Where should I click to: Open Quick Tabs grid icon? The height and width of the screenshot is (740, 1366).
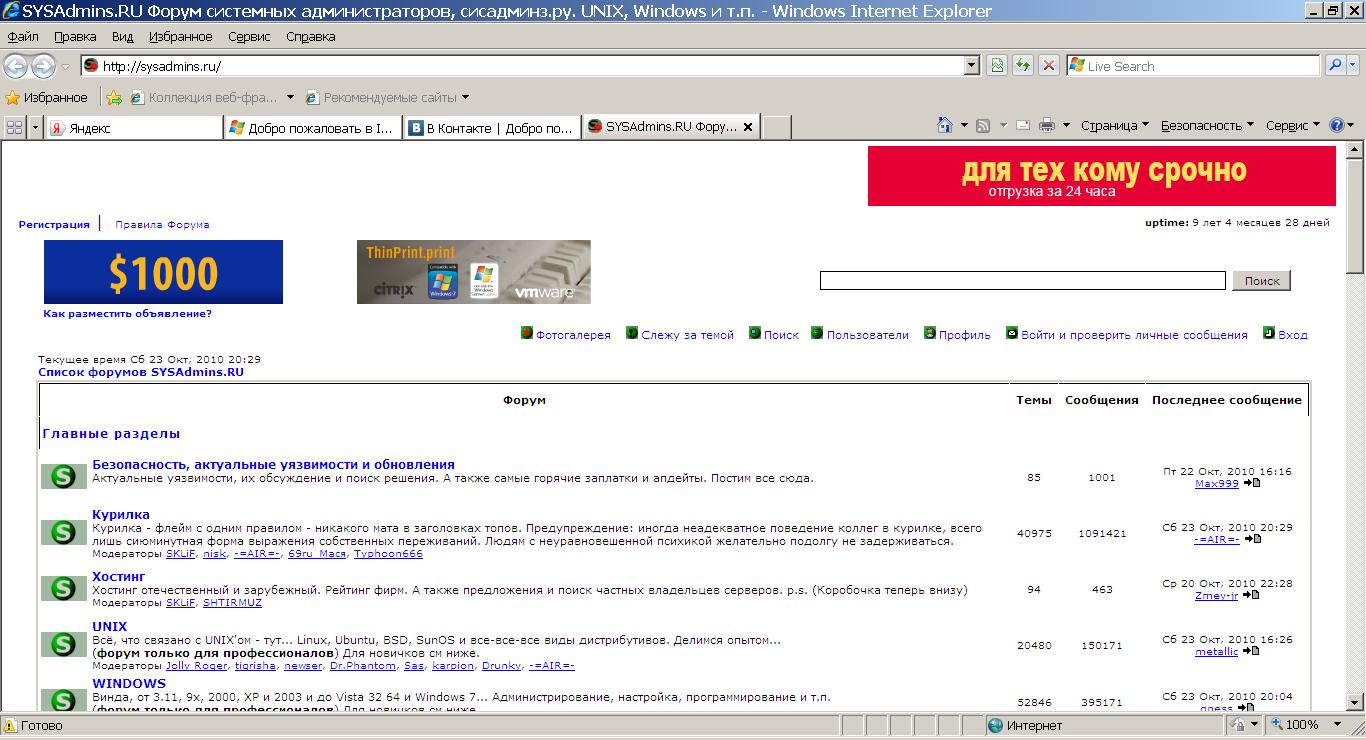(14, 127)
